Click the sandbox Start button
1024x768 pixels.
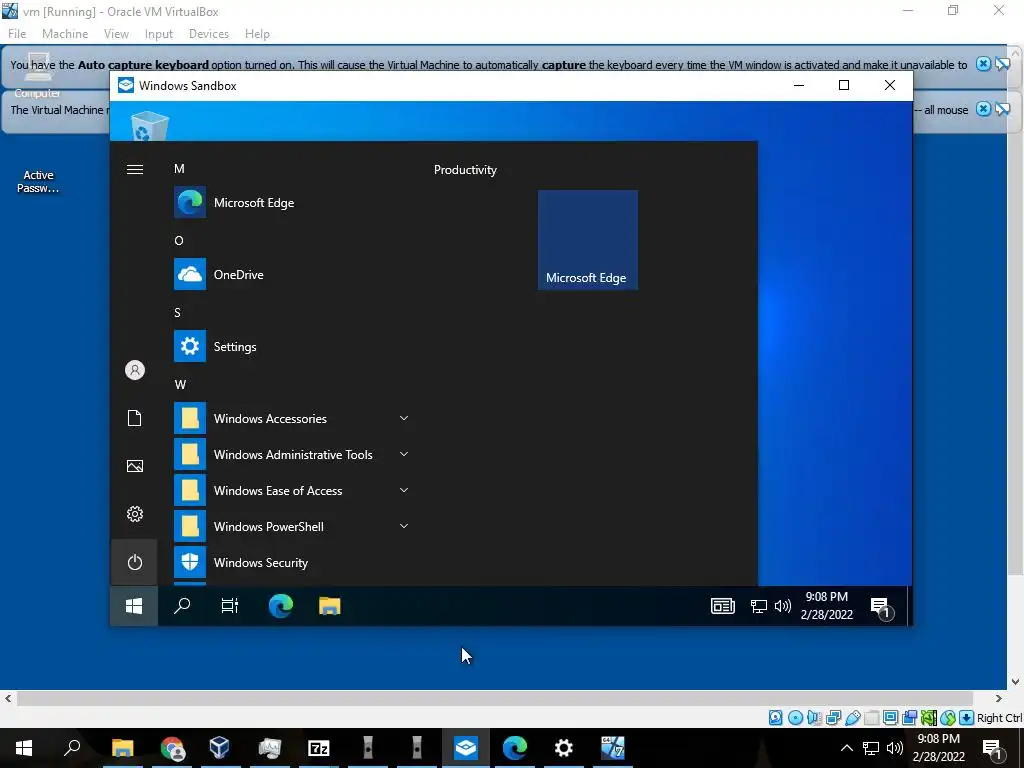(x=134, y=606)
